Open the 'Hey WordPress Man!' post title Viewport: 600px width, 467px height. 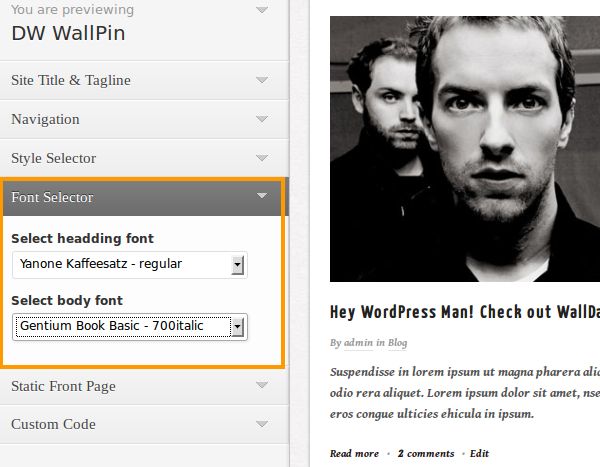(x=465, y=312)
